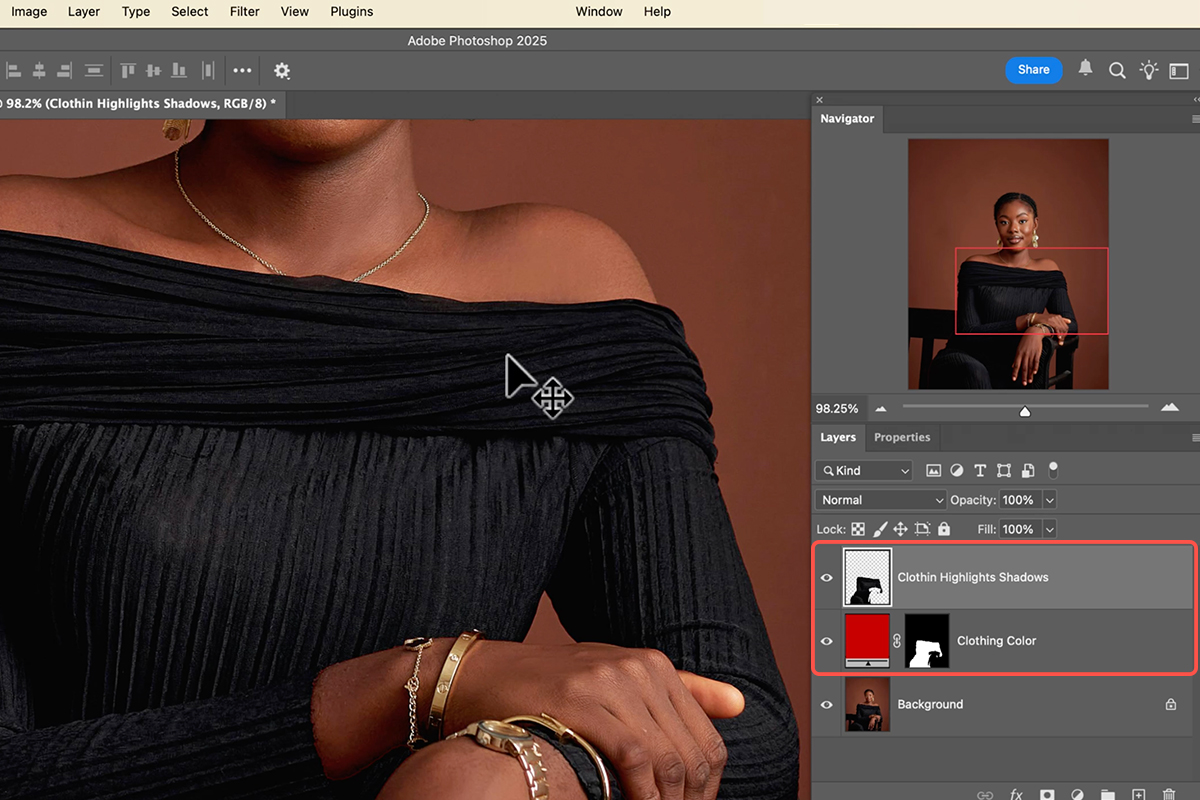Lock transparent pixels checkerboard icon
1200x800 pixels.
coord(858,529)
